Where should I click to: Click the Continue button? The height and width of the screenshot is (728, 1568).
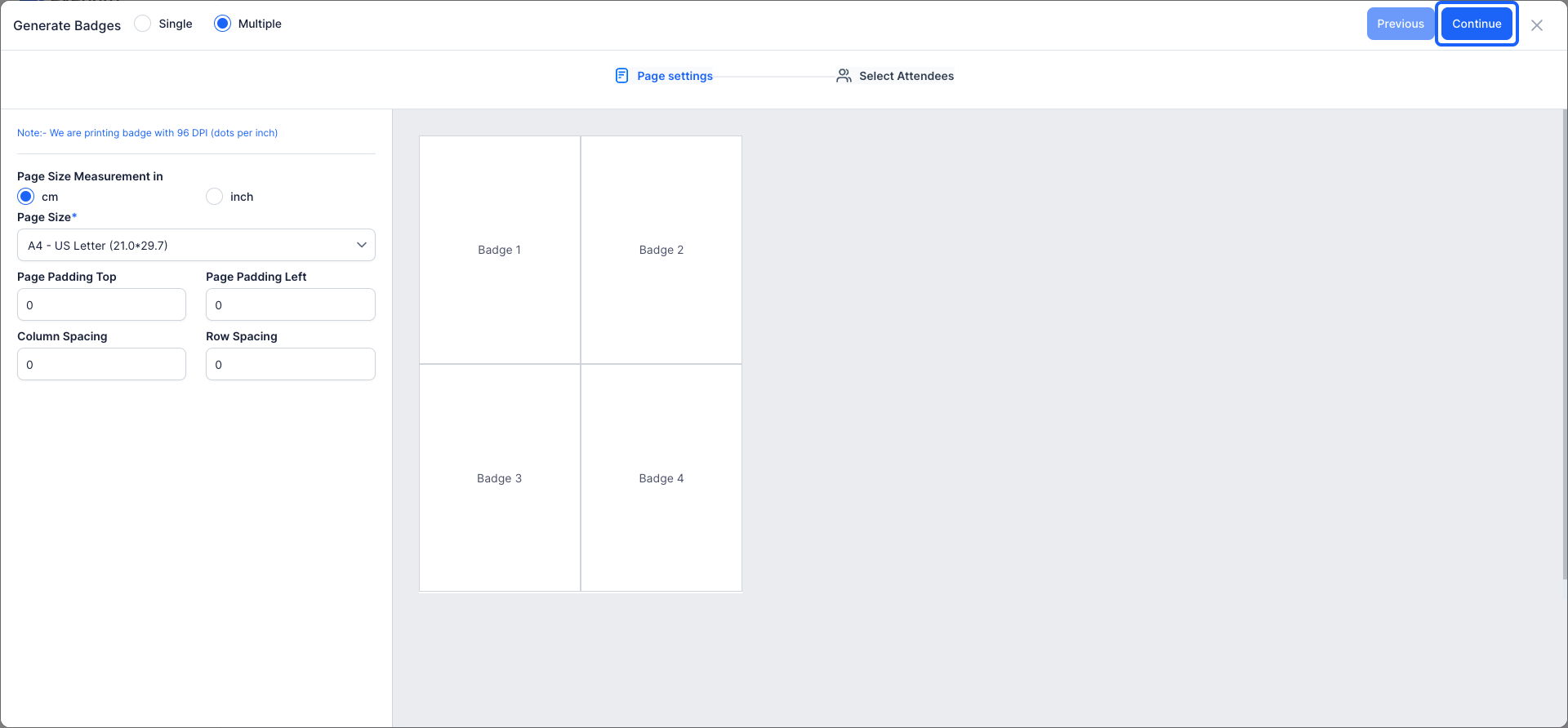click(x=1477, y=24)
